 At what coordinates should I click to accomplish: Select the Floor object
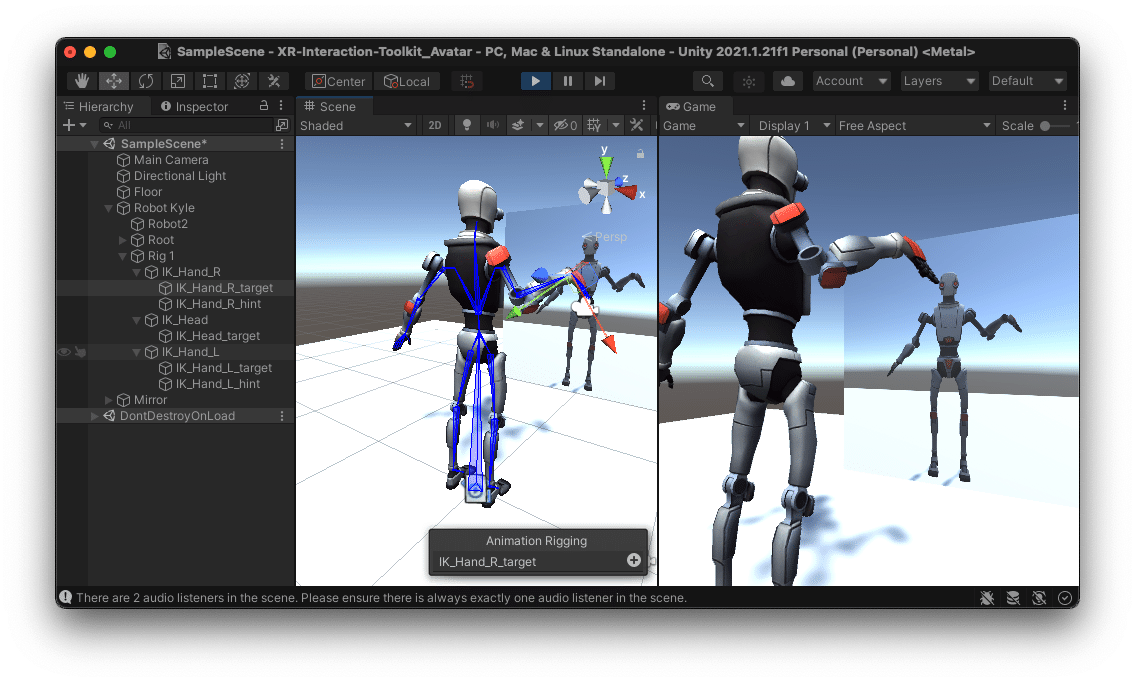click(148, 192)
